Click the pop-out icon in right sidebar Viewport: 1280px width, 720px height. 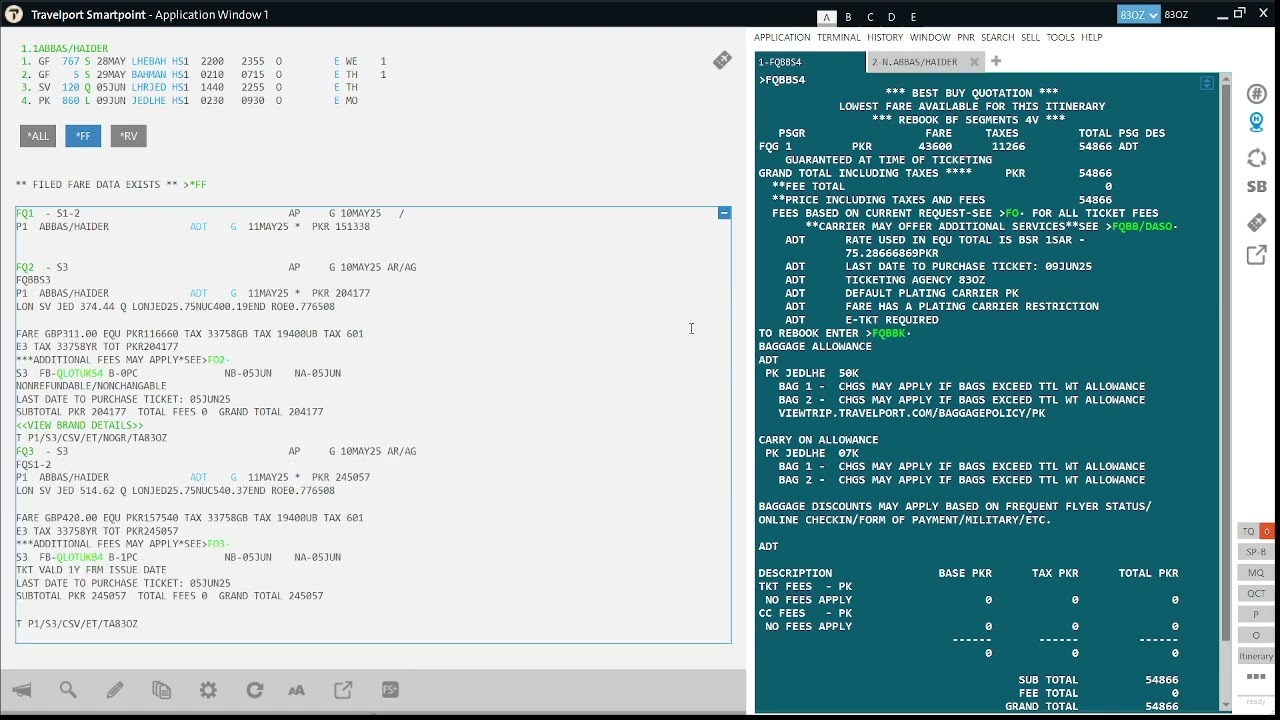point(1257,256)
